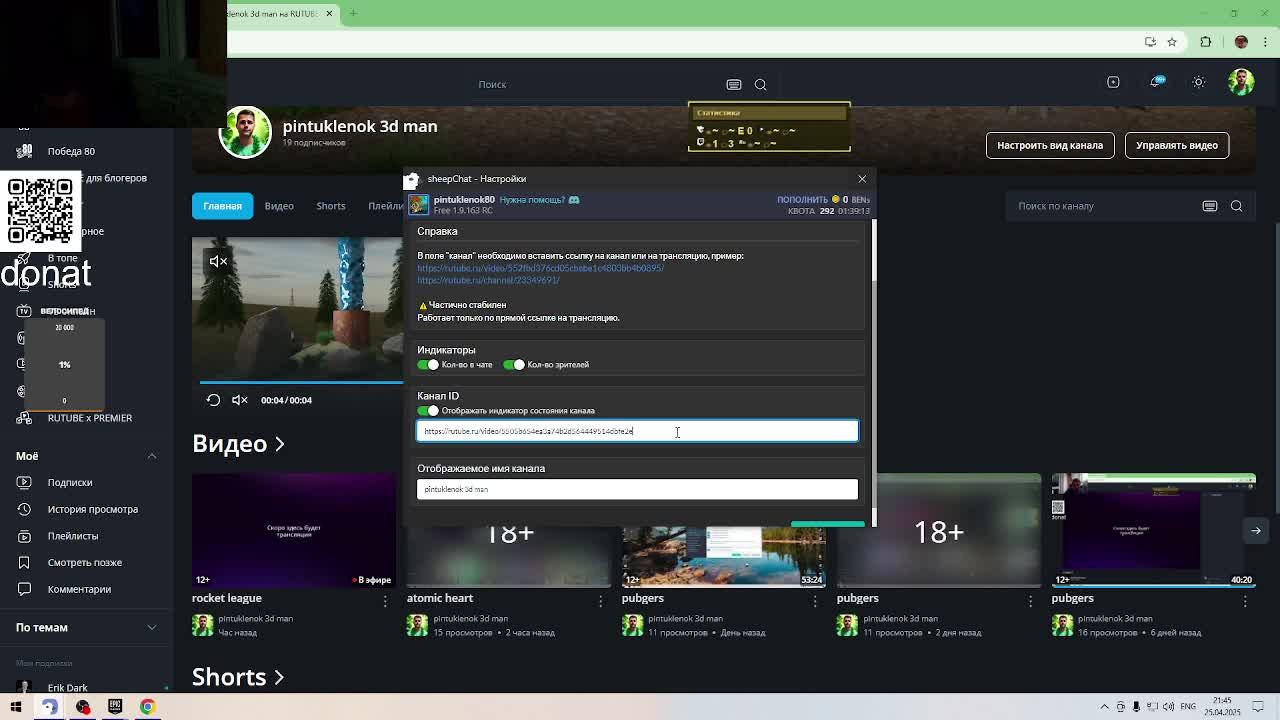Viewport: 1280px width, 720px height.
Task: Click the keyboard icon in channel search
Action: 1210,206
